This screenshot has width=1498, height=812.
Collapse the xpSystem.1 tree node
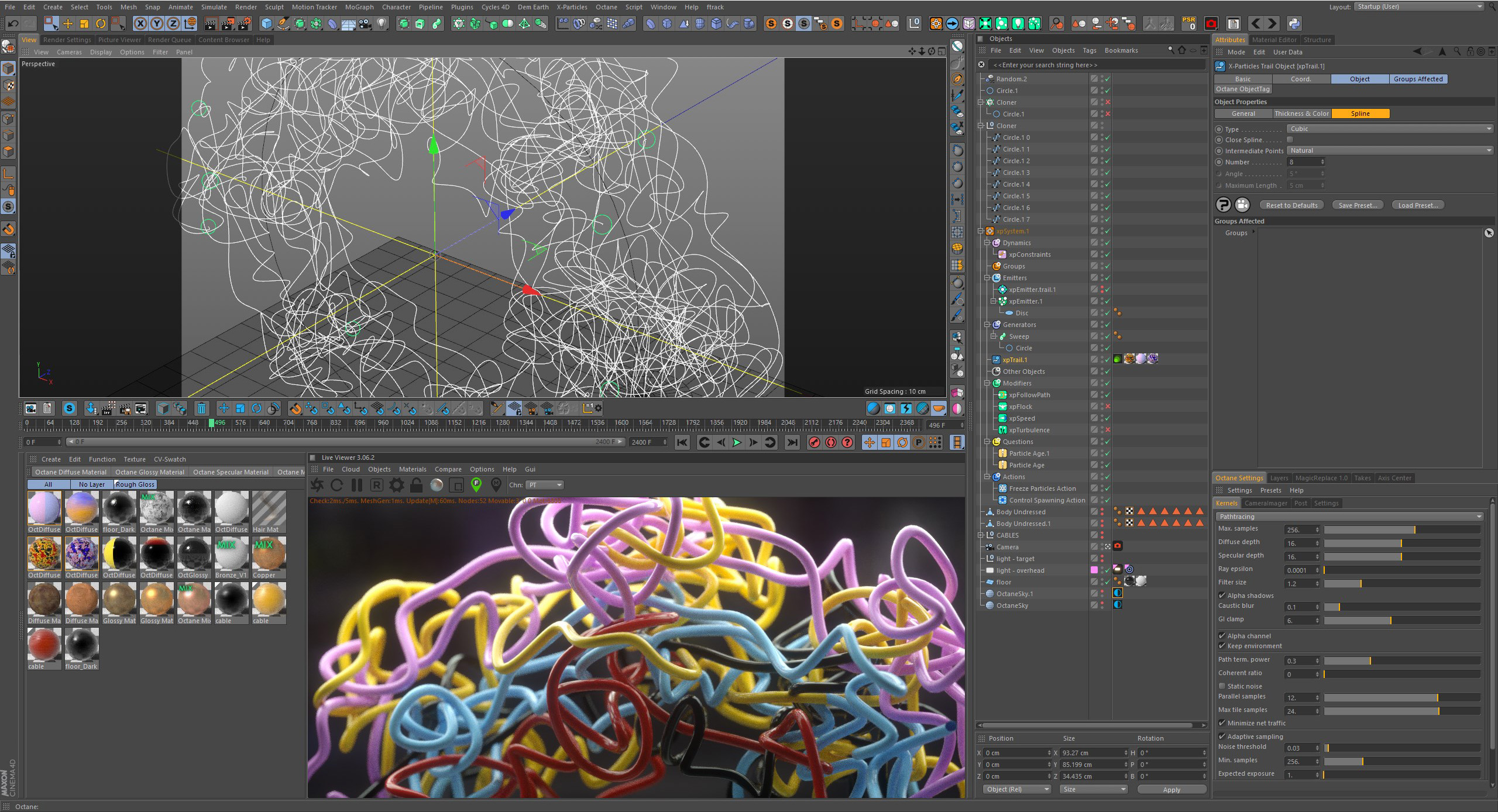coord(981,231)
